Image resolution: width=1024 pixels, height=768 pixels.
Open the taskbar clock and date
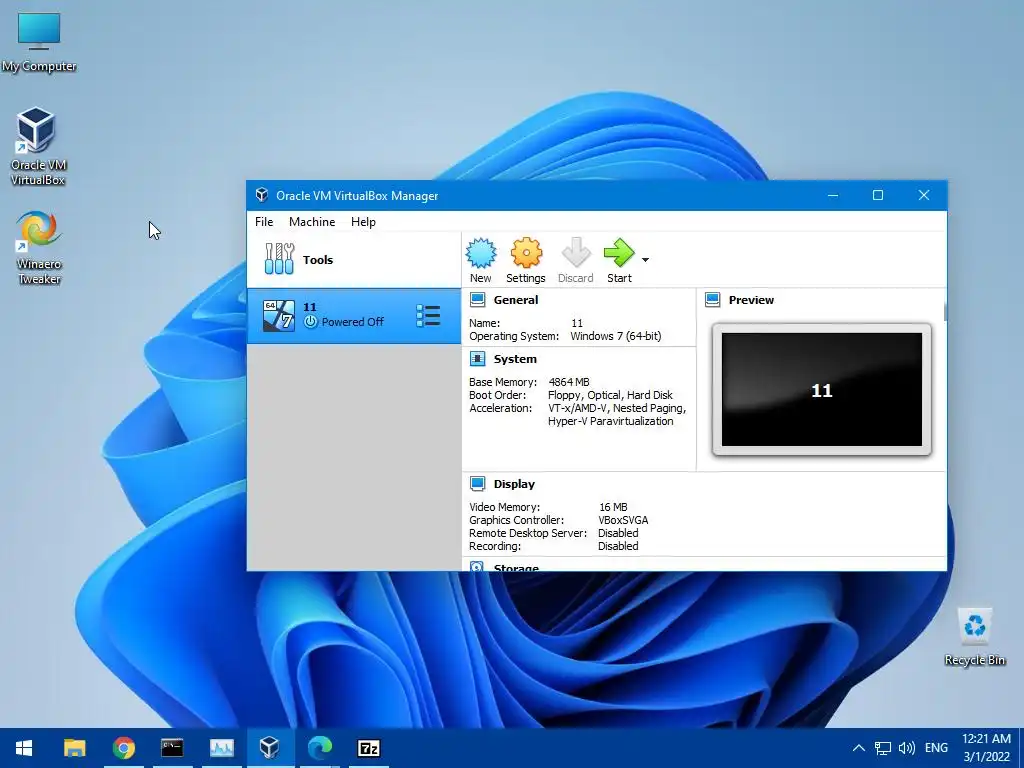(986, 748)
